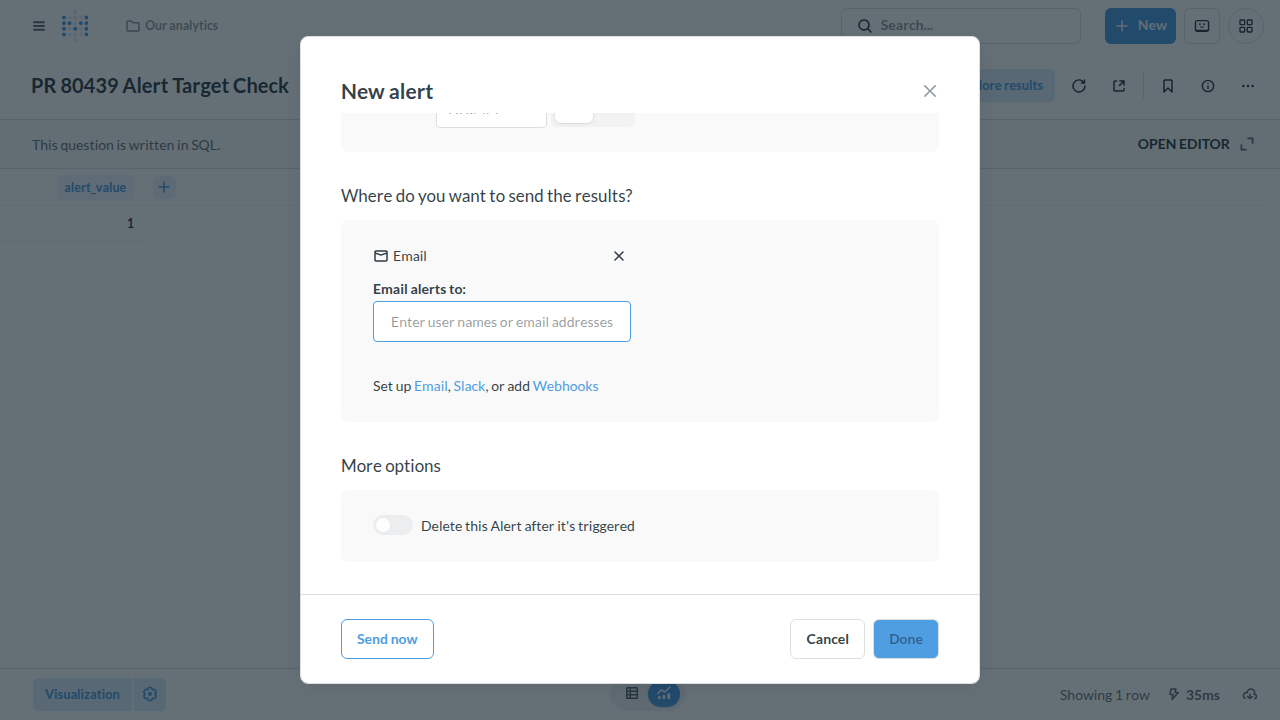This screenshot has height=720, width=1280.
Task: Refresh the question results
Action: [1079, 86]
